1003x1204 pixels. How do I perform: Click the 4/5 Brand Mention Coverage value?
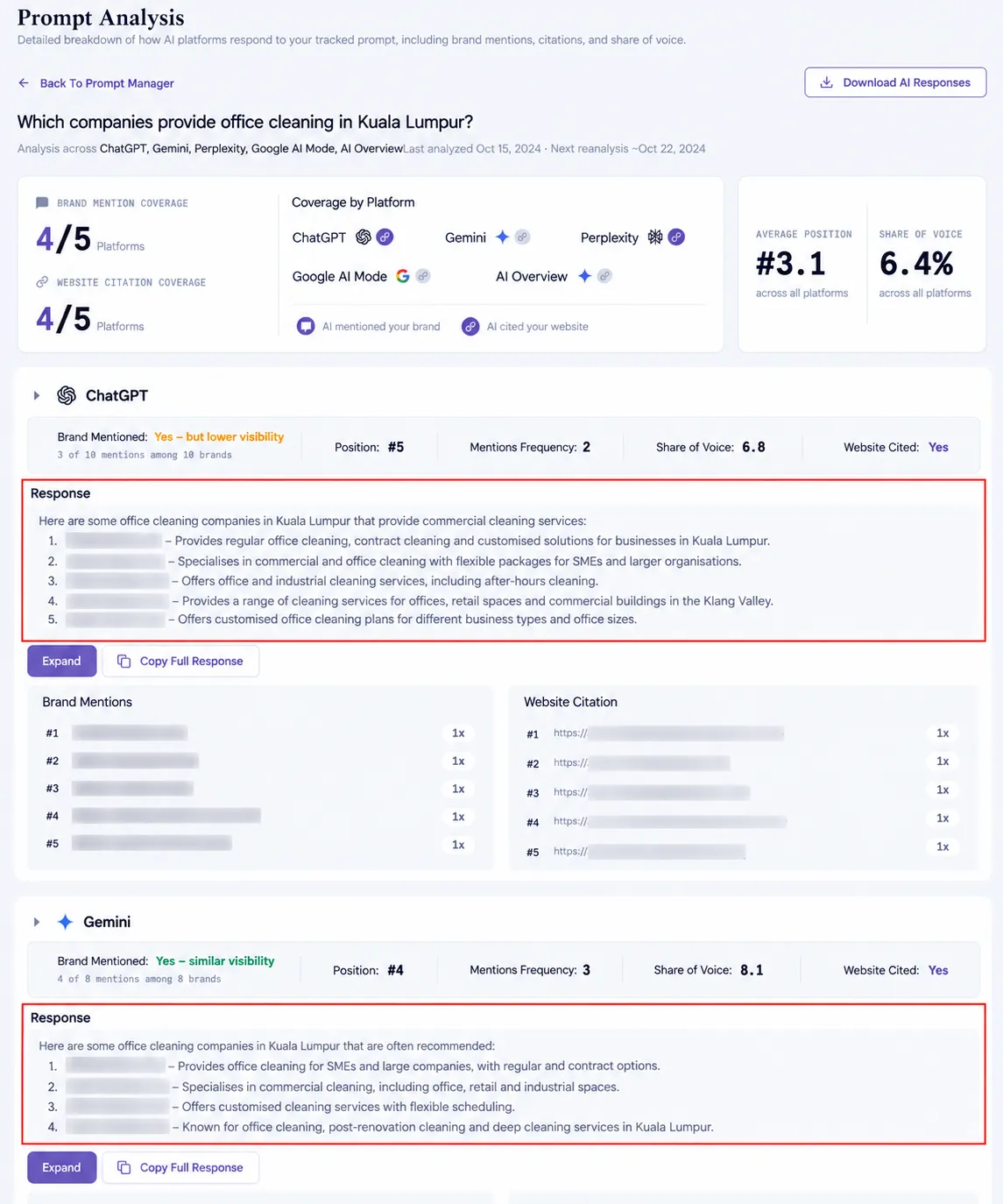pos(63,238)
